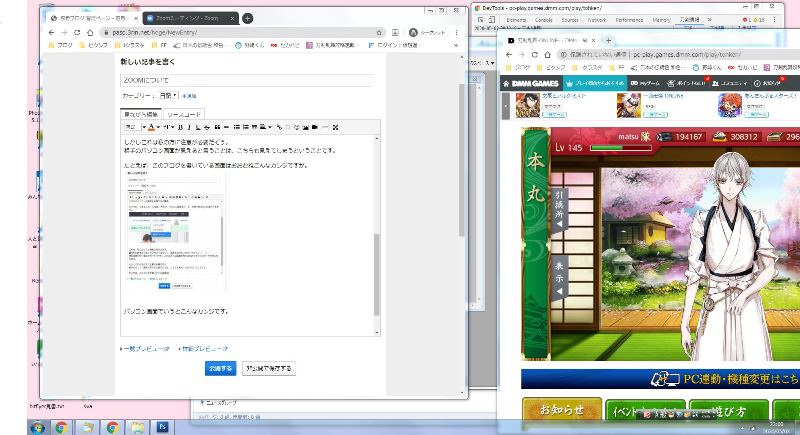Collapse the 表示 side panel
Screen dimensions: 800x435
(x=559, y=278)
